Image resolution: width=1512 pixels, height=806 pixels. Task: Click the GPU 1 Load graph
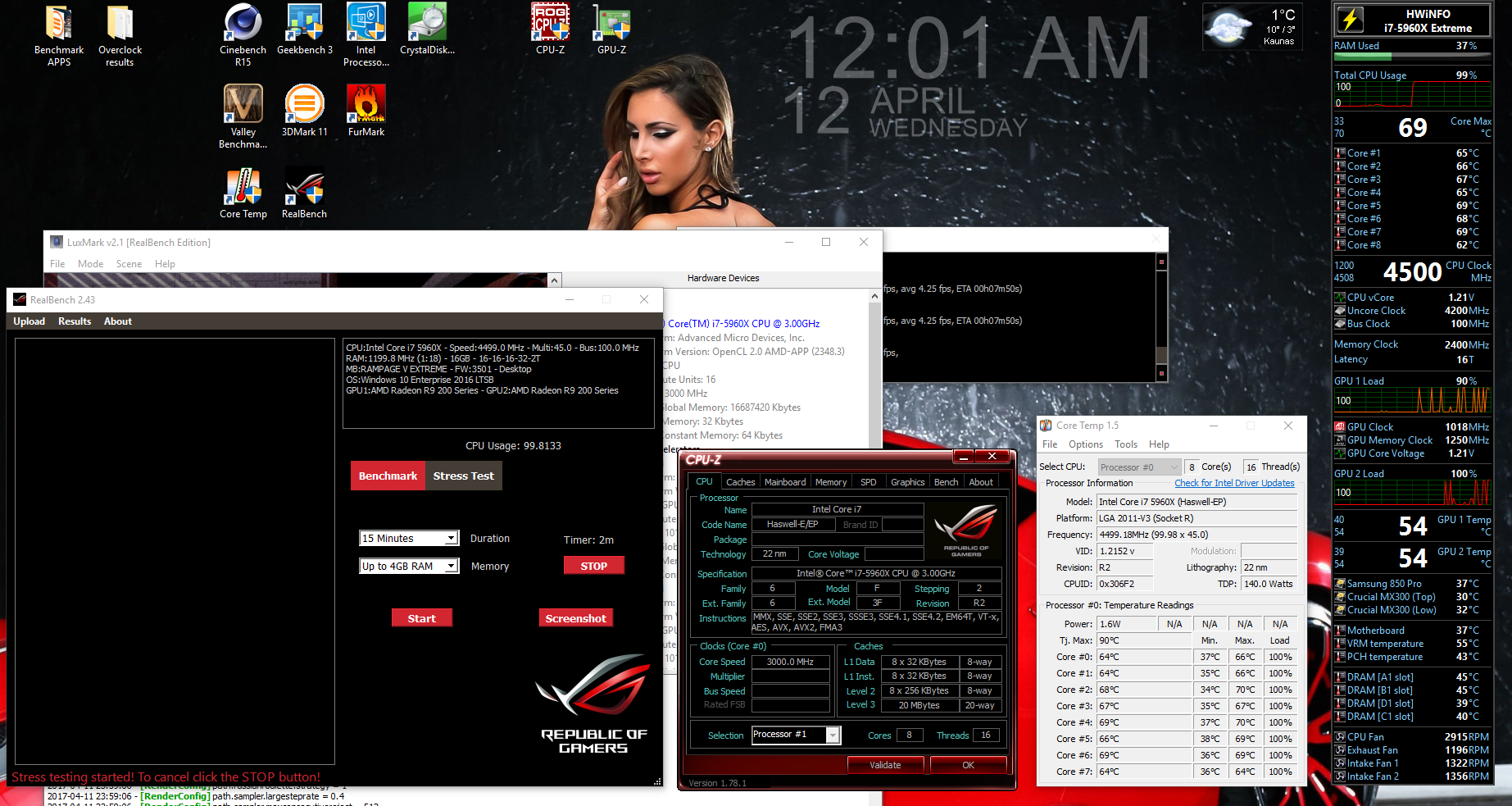(1411, 400)
